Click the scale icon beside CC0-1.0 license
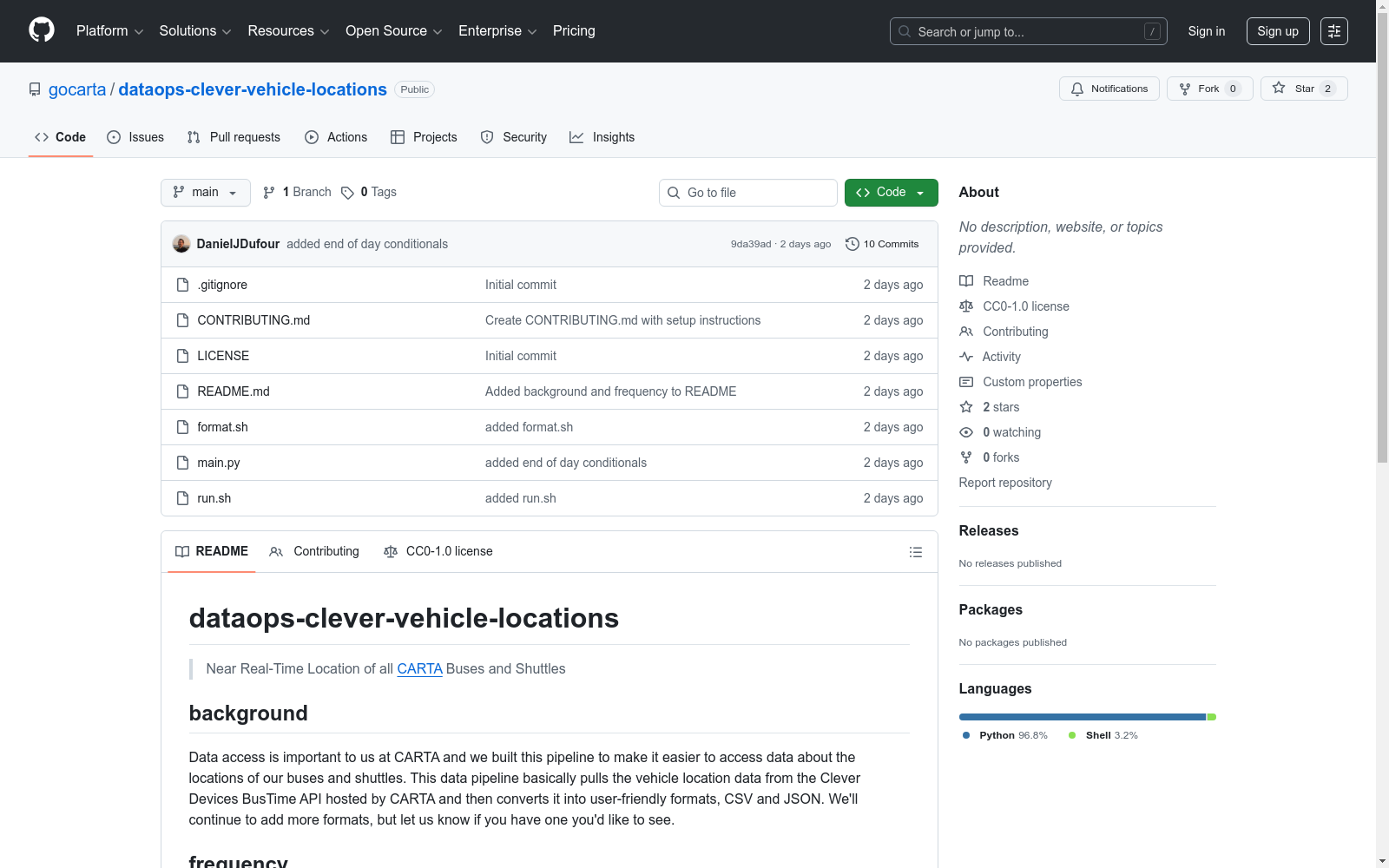 click(966, 306)
